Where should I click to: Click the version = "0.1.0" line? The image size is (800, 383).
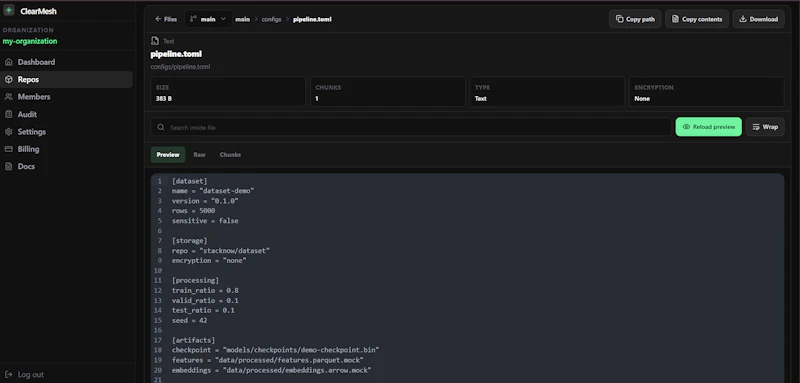tap(205, 201)
